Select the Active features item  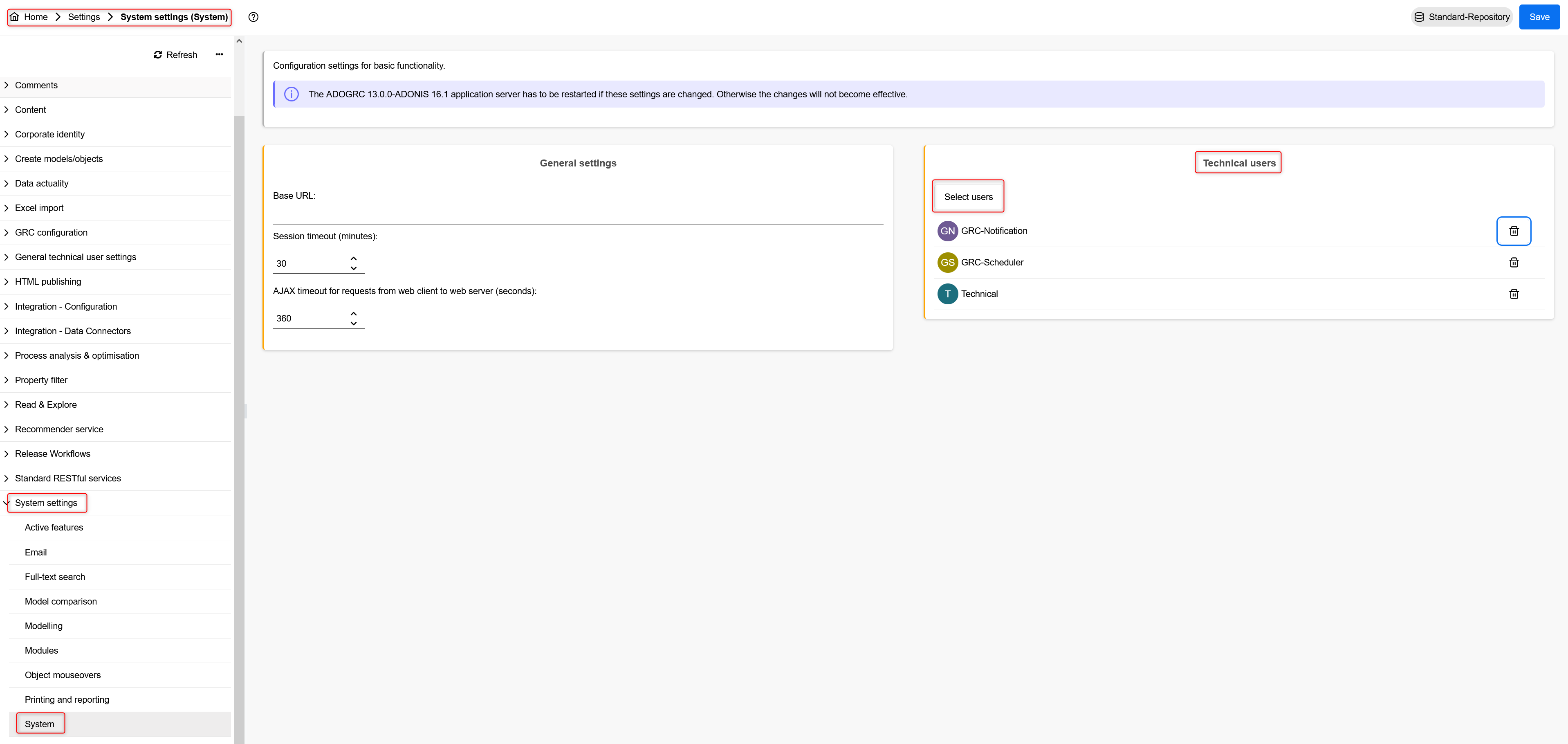(x=54, y=527)
